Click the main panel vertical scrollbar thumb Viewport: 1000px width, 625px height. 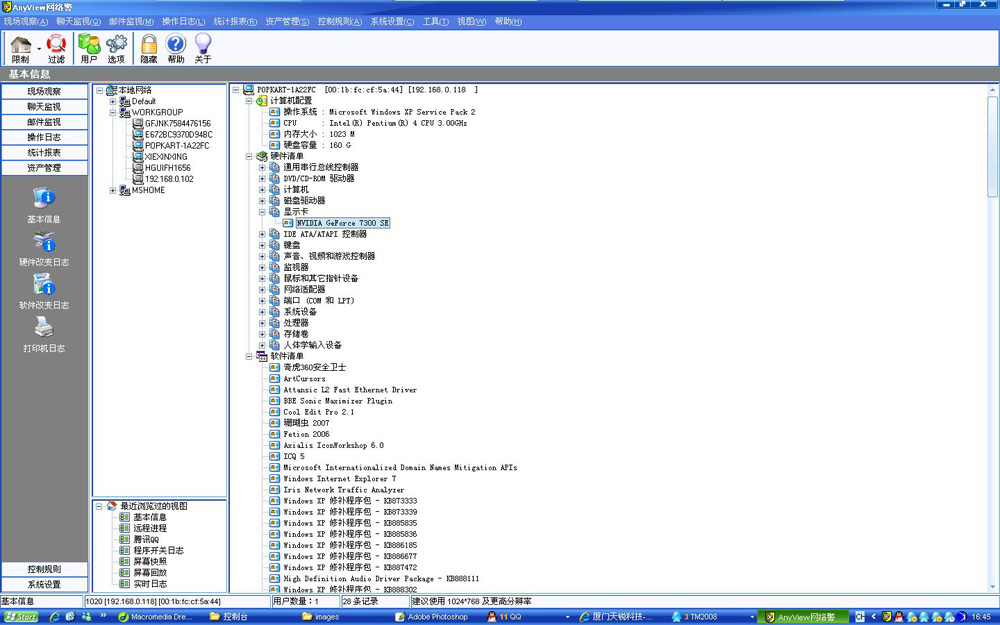[992, 147]
